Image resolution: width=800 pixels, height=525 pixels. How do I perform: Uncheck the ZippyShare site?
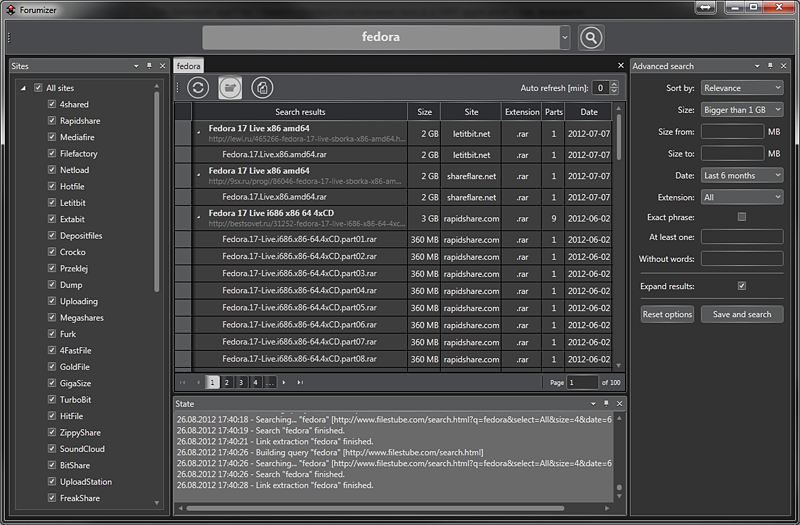[52, 432]
